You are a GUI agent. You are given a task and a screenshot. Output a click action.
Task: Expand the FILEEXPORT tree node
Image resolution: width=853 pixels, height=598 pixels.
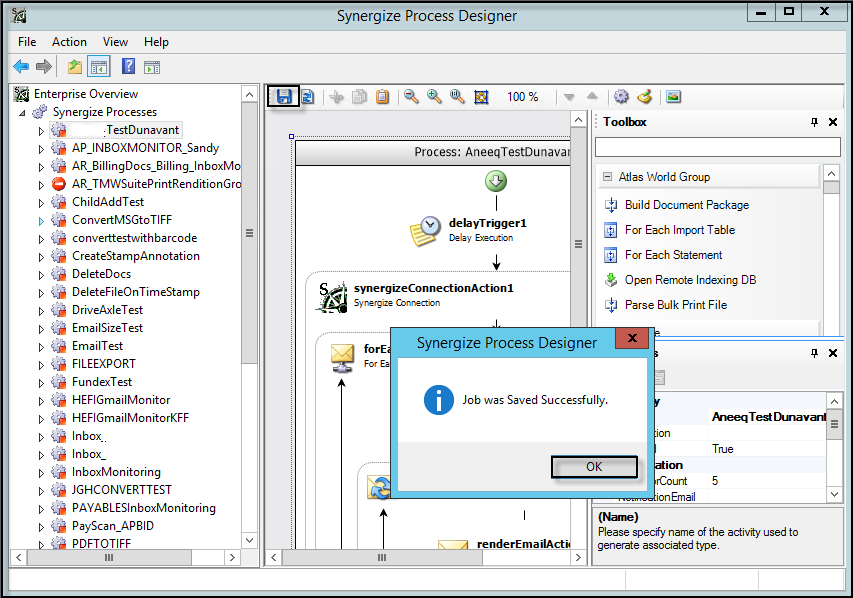click(41, 365)
